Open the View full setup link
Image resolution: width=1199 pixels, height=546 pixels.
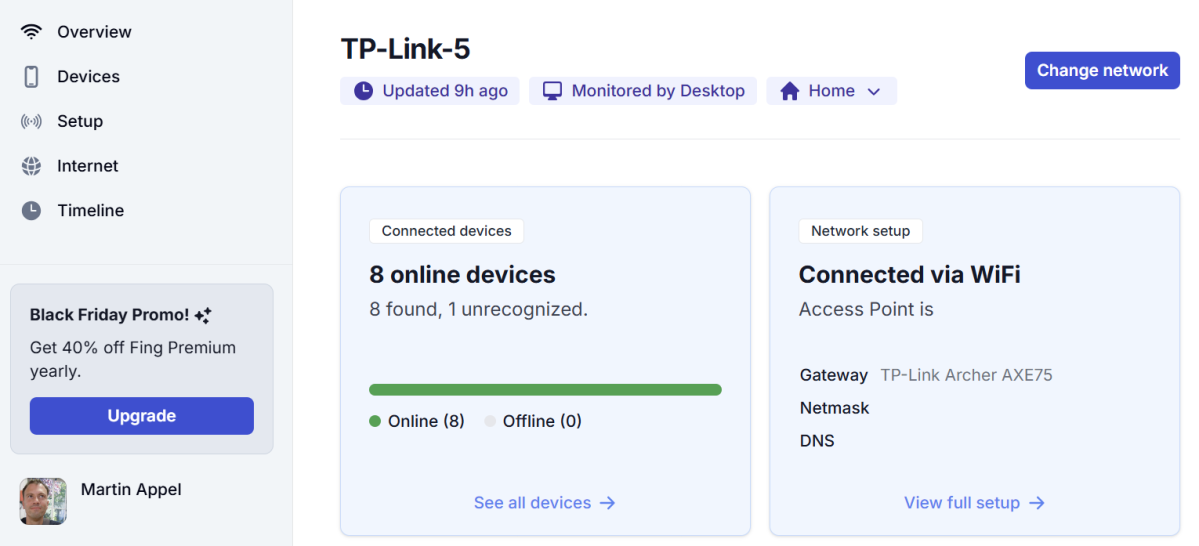[974, 503]
